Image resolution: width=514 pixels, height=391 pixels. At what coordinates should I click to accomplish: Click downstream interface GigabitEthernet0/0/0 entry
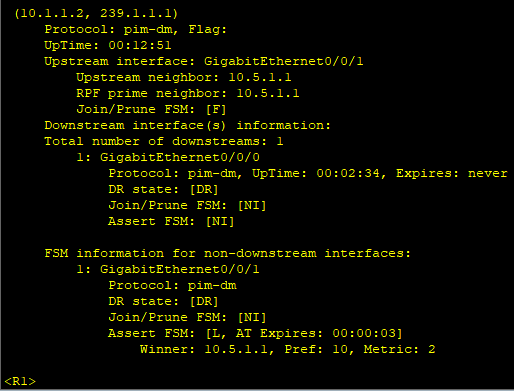(x=180, y=157)
